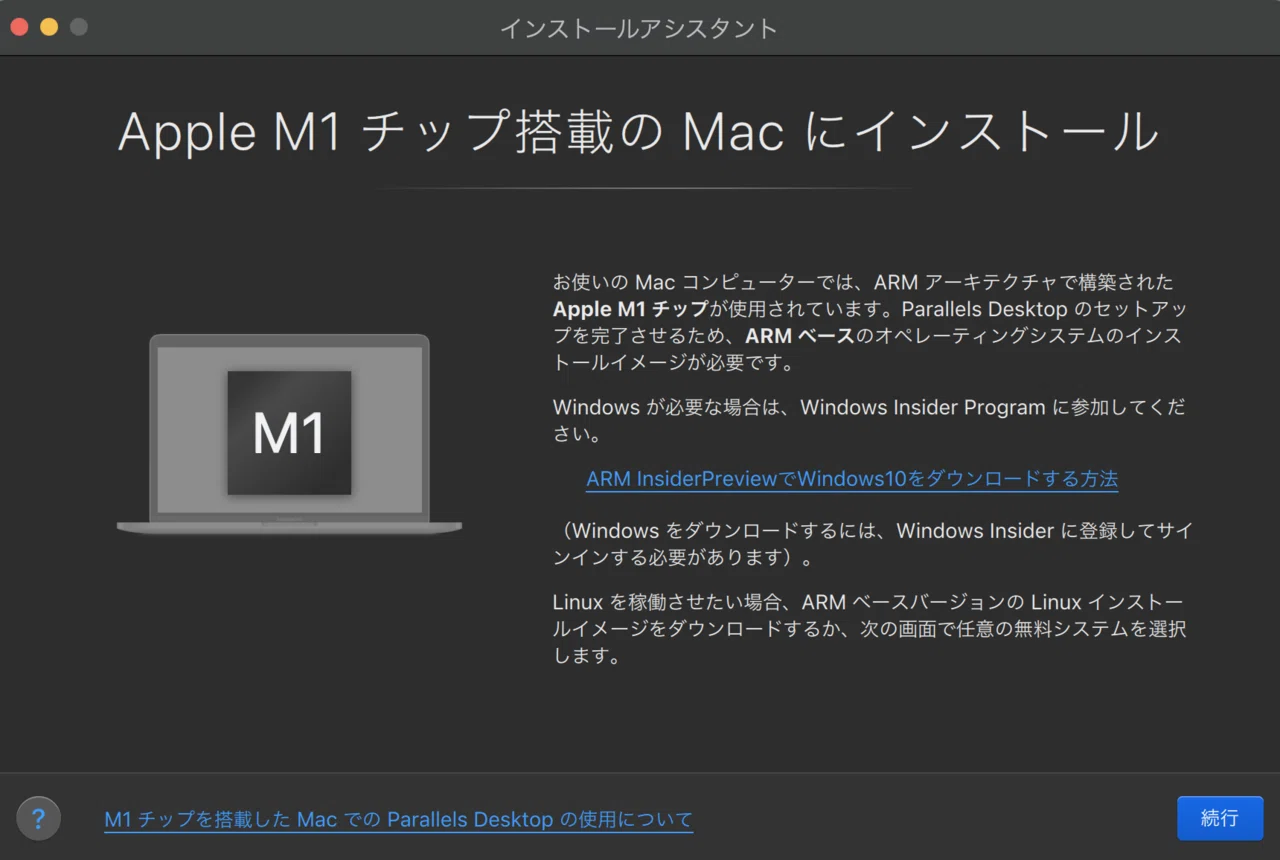Click the window title インストールアシスタント

639,28
